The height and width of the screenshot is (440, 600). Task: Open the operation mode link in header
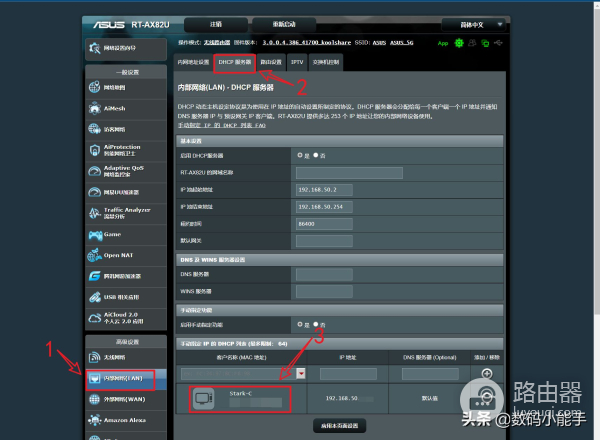(217, 42)
